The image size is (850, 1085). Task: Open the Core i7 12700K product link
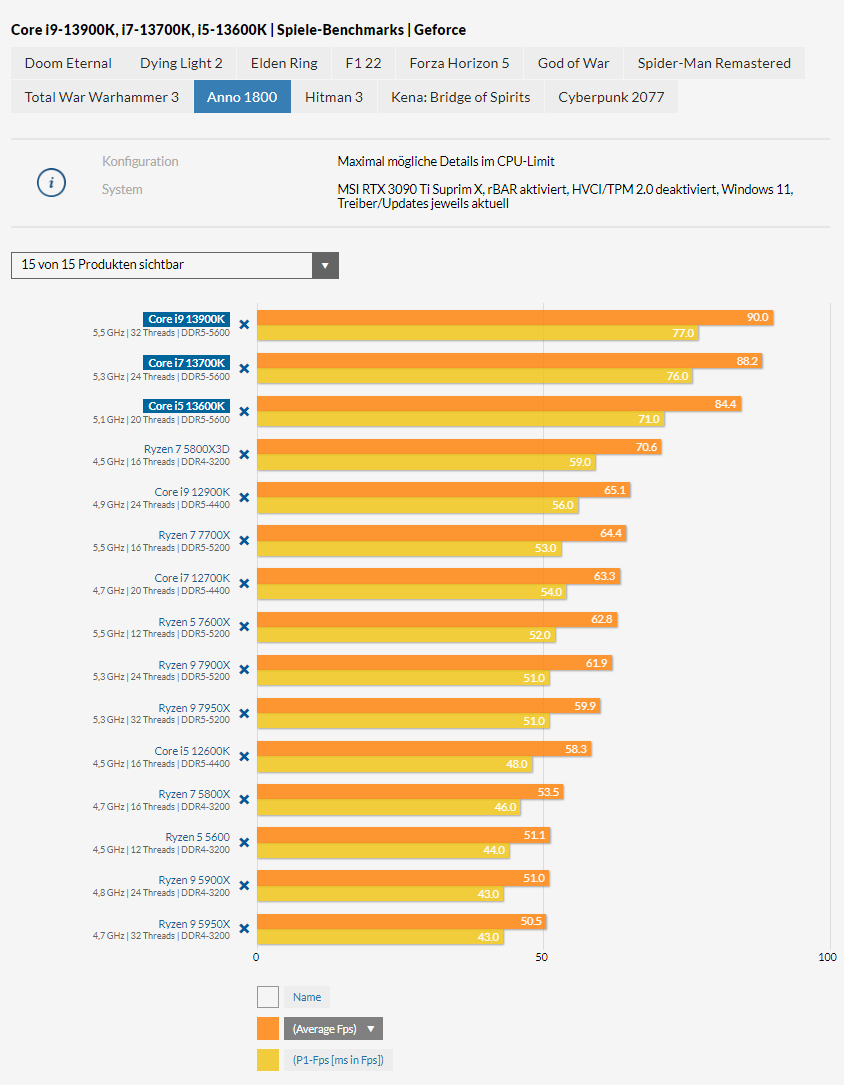pyautogui.click(x=192, y=578)
